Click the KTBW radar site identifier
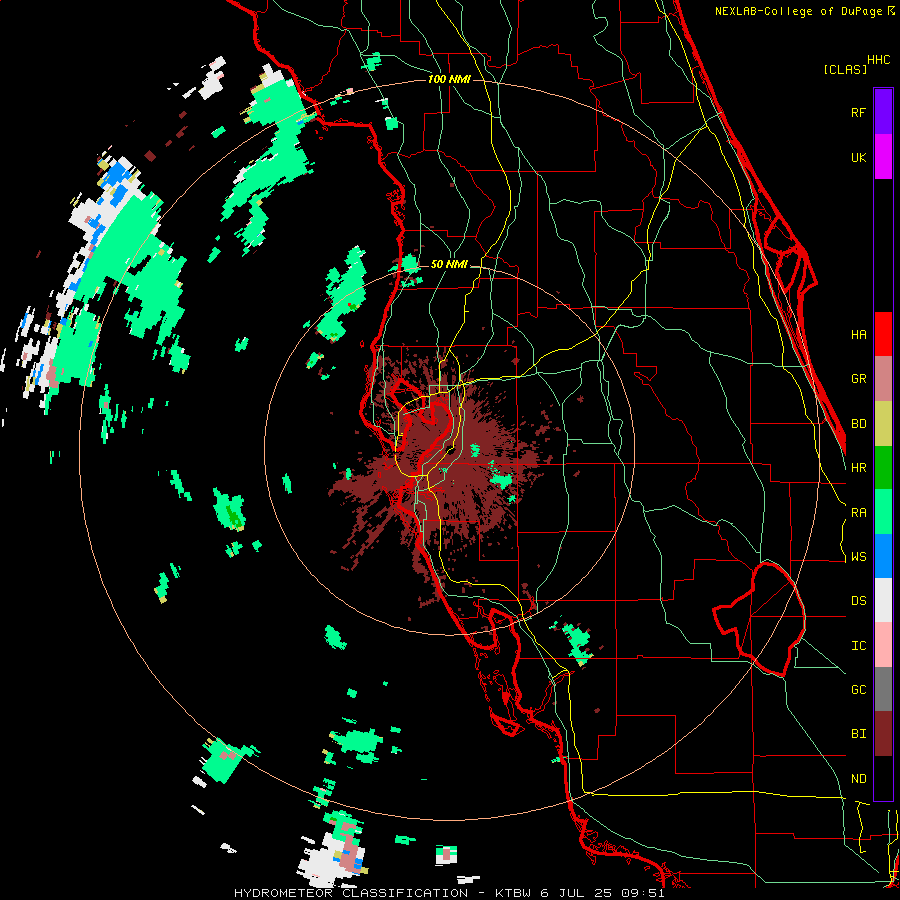900x900 pixels. coord(514,893)
